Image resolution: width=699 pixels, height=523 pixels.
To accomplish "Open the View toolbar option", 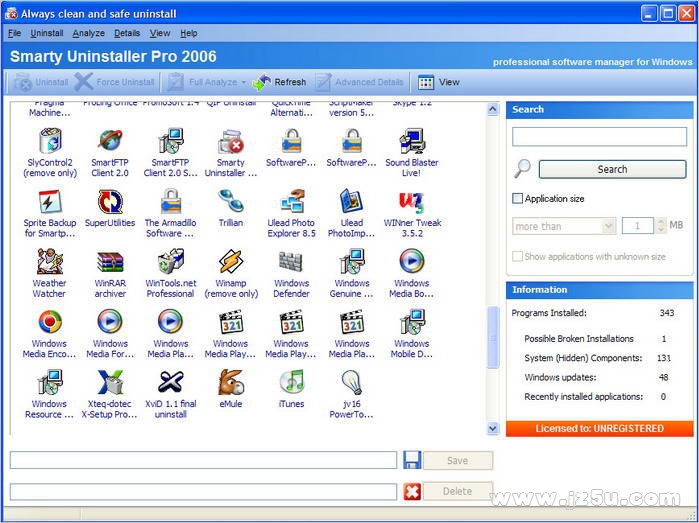I will 439,82.
